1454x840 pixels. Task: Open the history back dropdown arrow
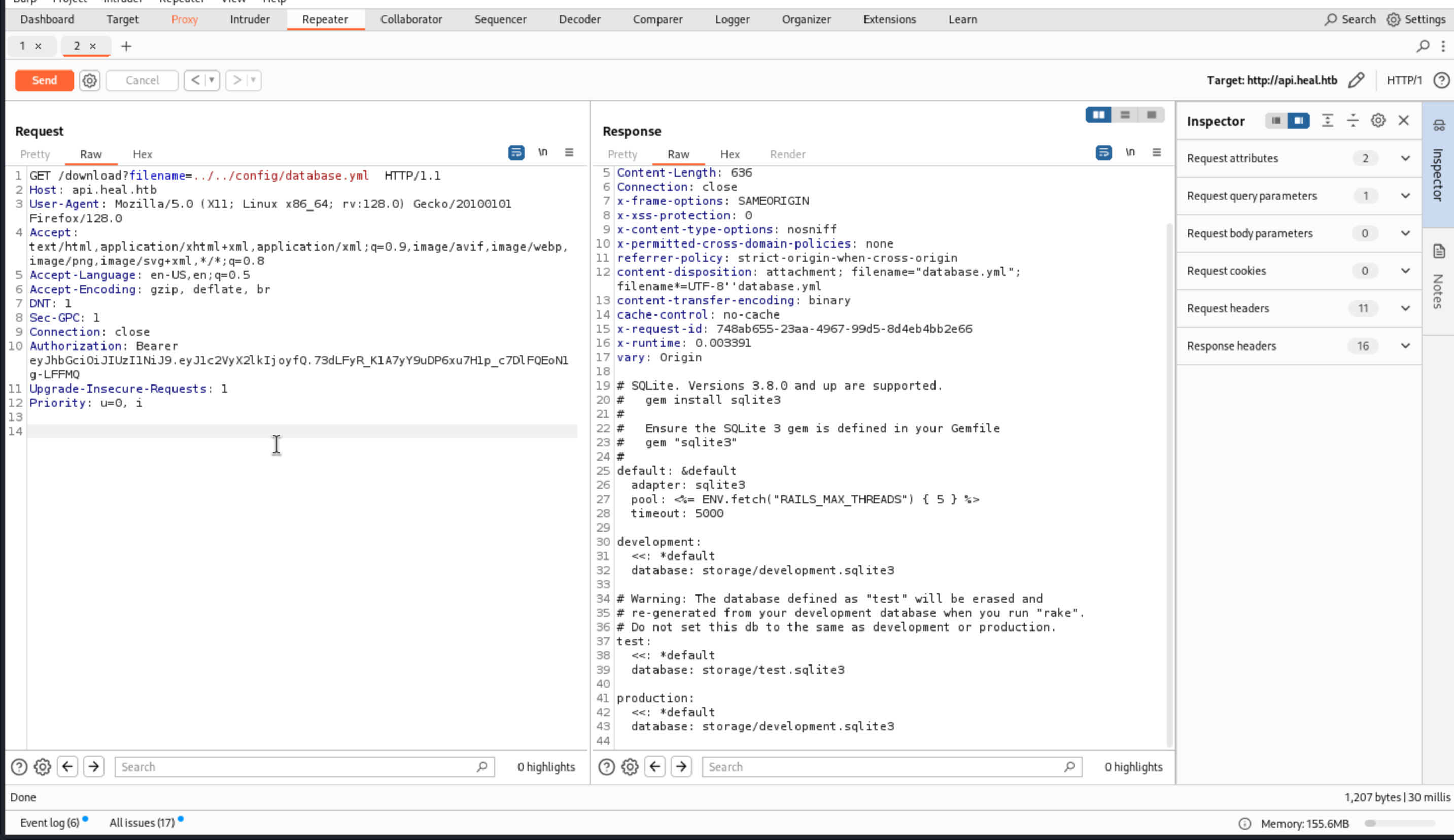[212, 80]
